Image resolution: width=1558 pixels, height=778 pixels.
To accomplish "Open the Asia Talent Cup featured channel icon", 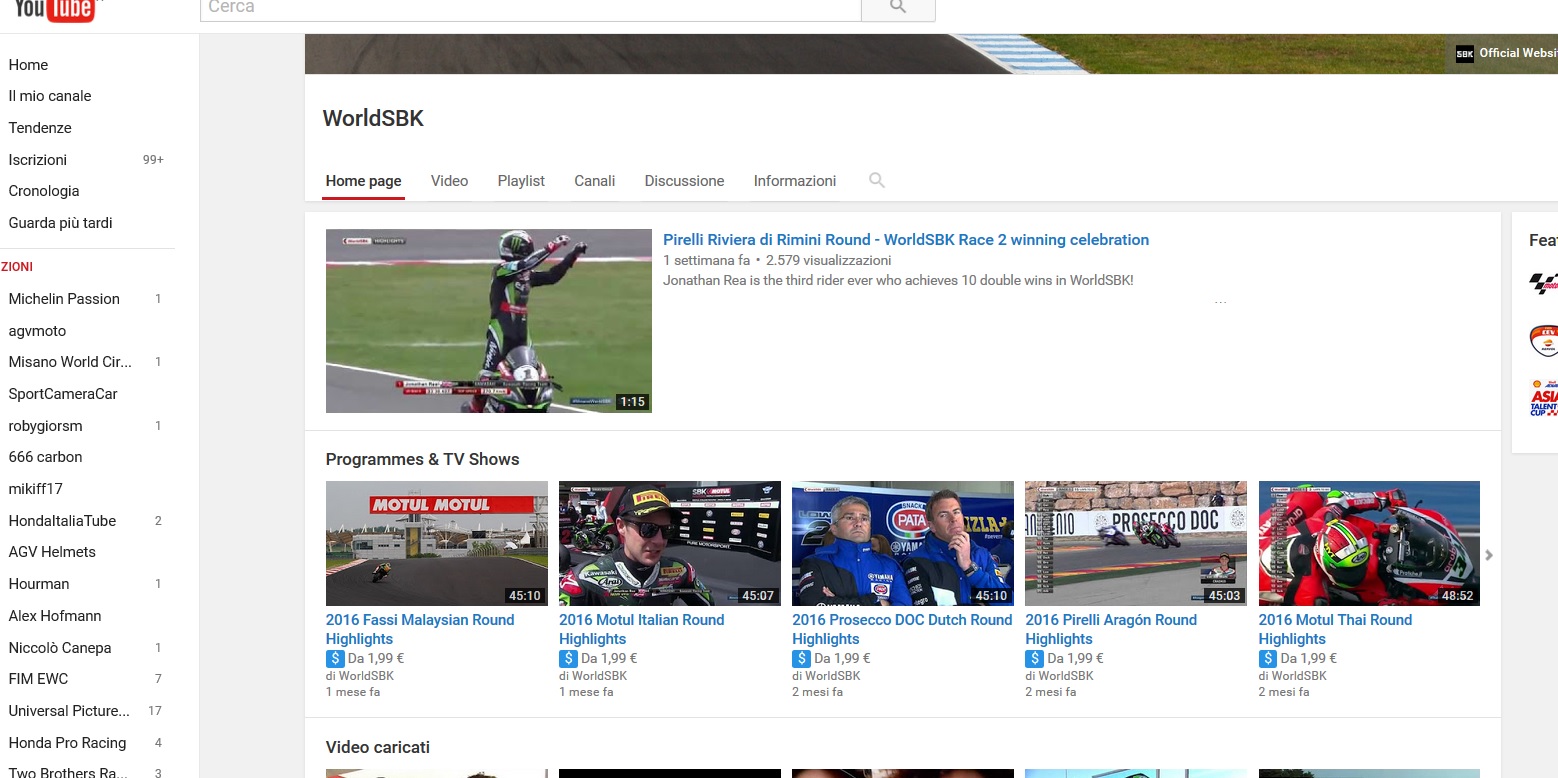I will click(1544, 397).
